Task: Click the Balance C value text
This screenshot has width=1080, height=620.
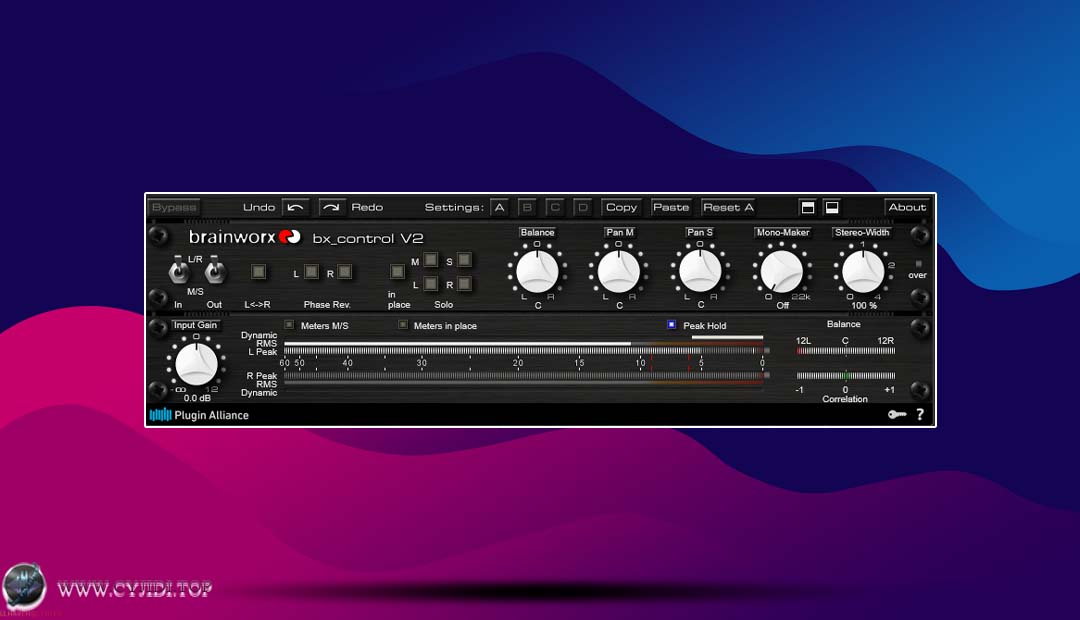Action: (x=538, y=305)
